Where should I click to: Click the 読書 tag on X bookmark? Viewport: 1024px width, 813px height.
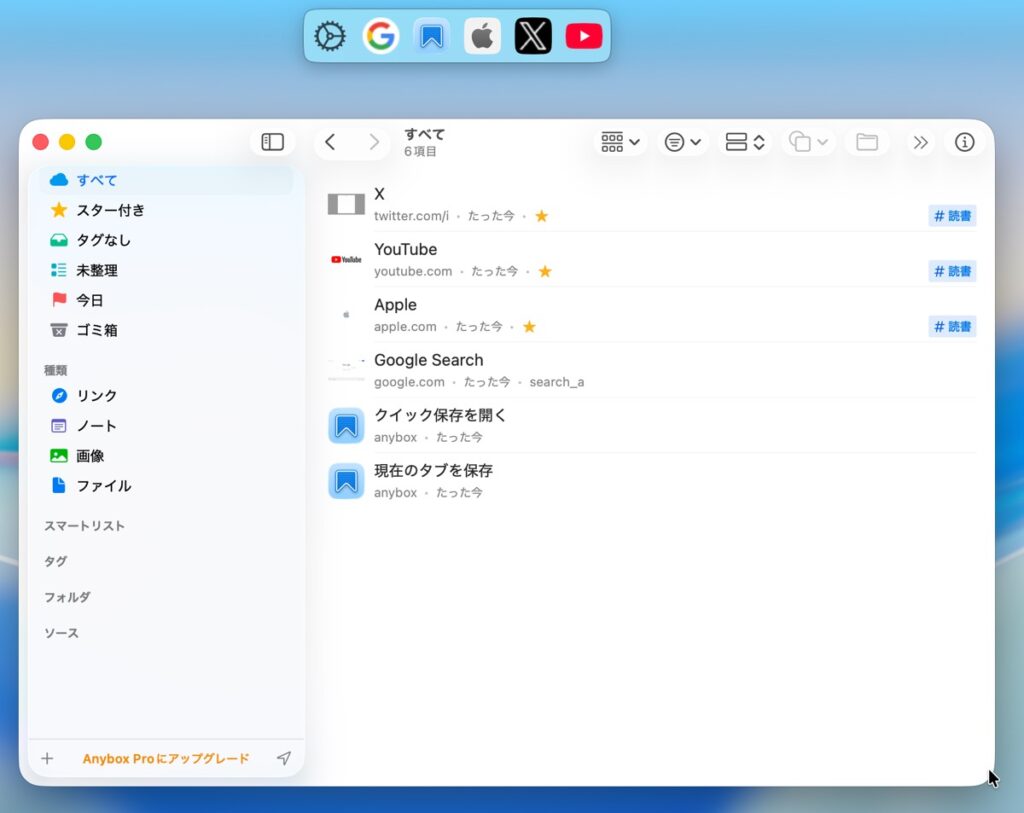(x=952, y=216)
